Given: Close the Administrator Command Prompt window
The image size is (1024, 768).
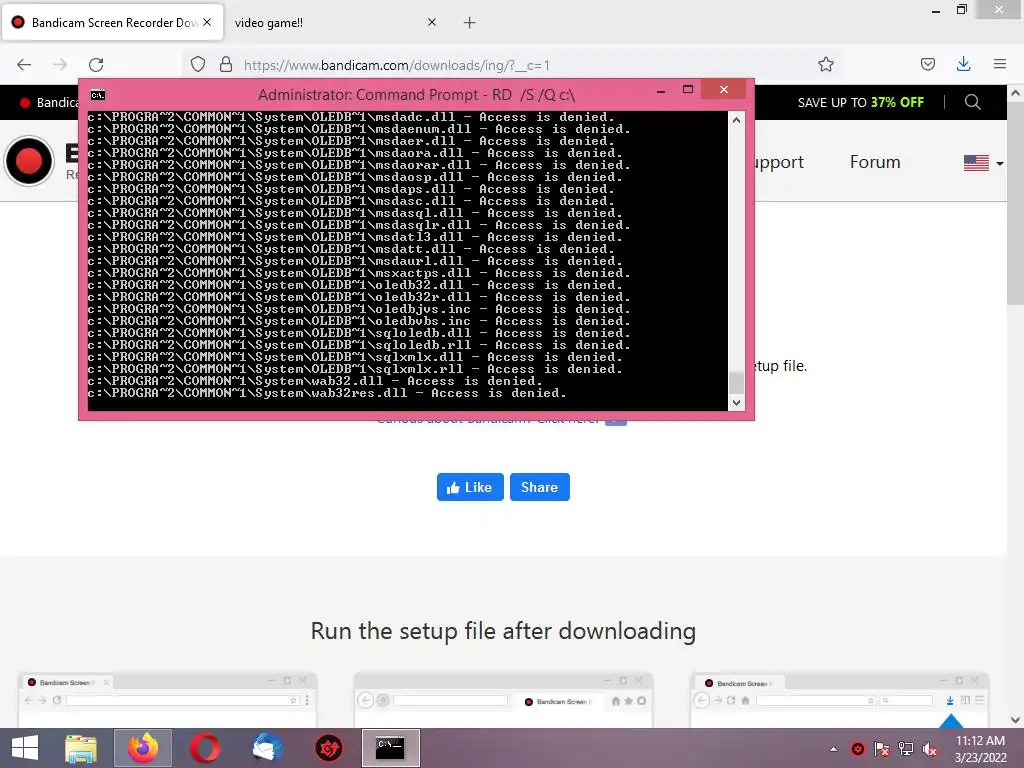Looking at the screenshot, I should pos(724,89).
